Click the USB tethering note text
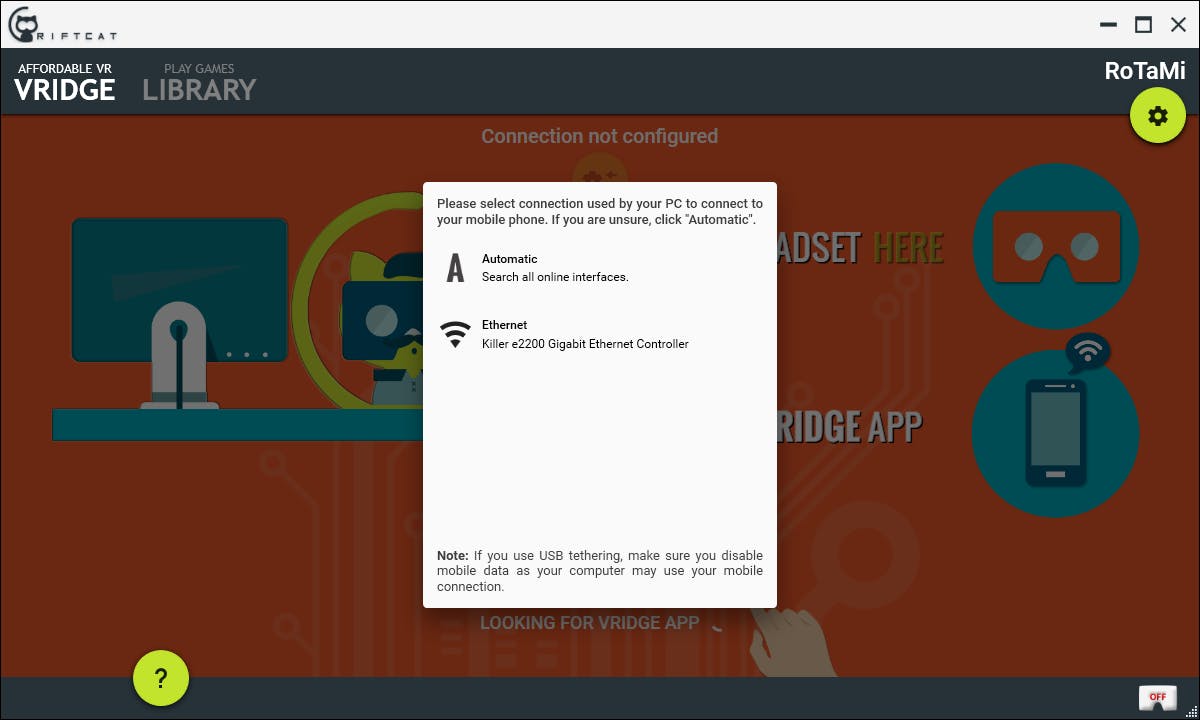This screenshot has height=720, width=1200. [x=600, y=571]
